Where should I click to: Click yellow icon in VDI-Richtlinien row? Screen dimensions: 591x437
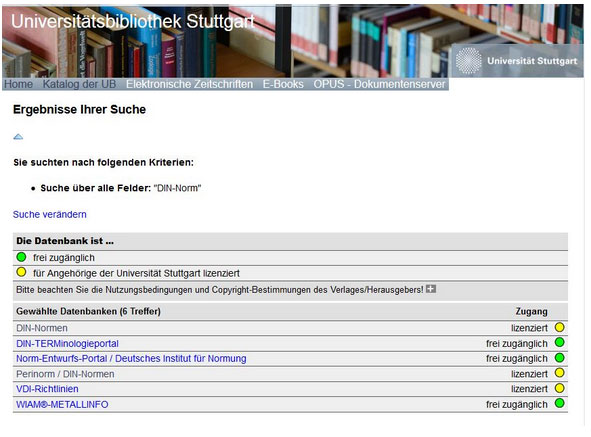tap(559, 388)
